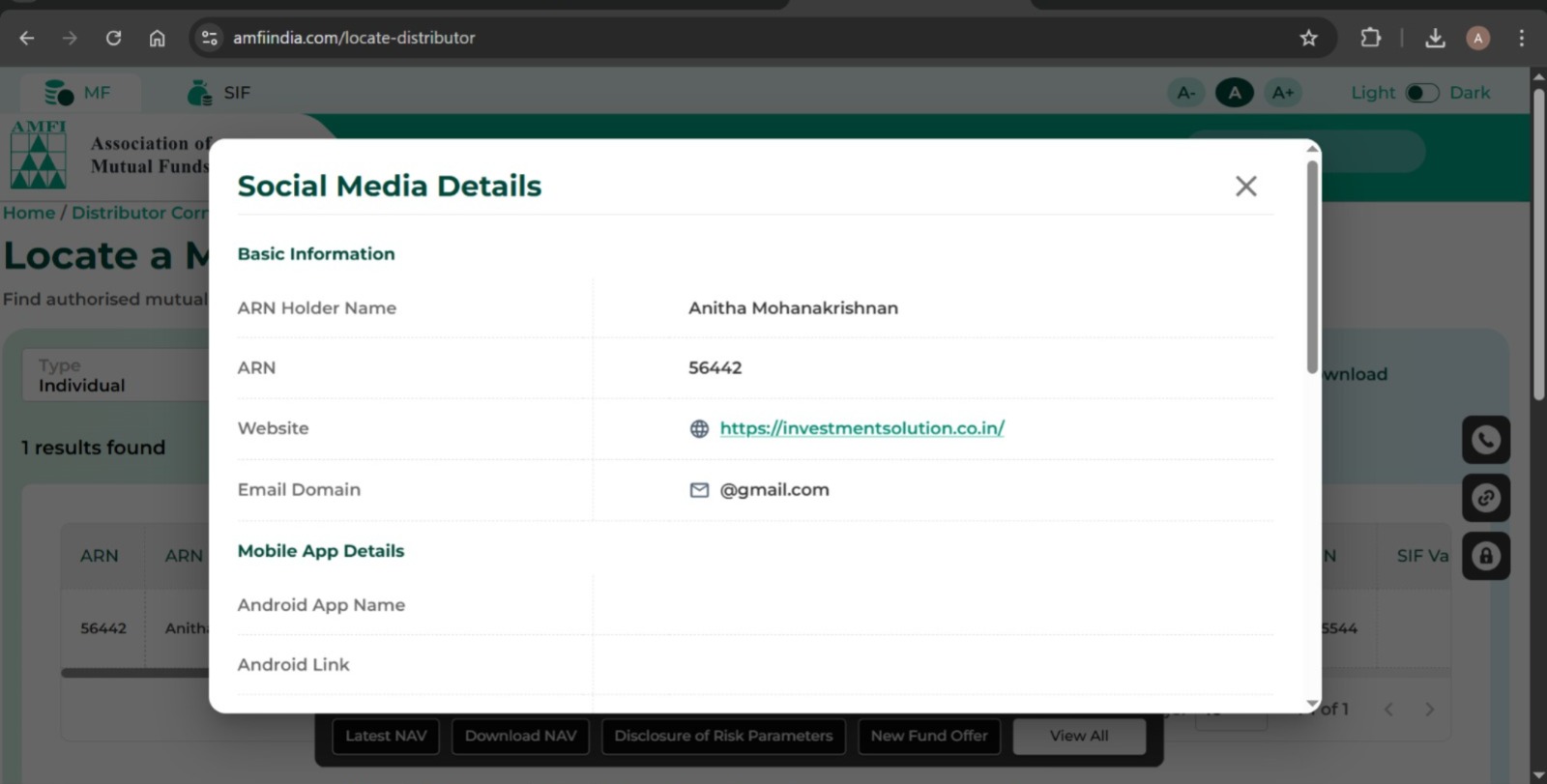
Task: Go back to the previous browser page
Action: (27, 38)
